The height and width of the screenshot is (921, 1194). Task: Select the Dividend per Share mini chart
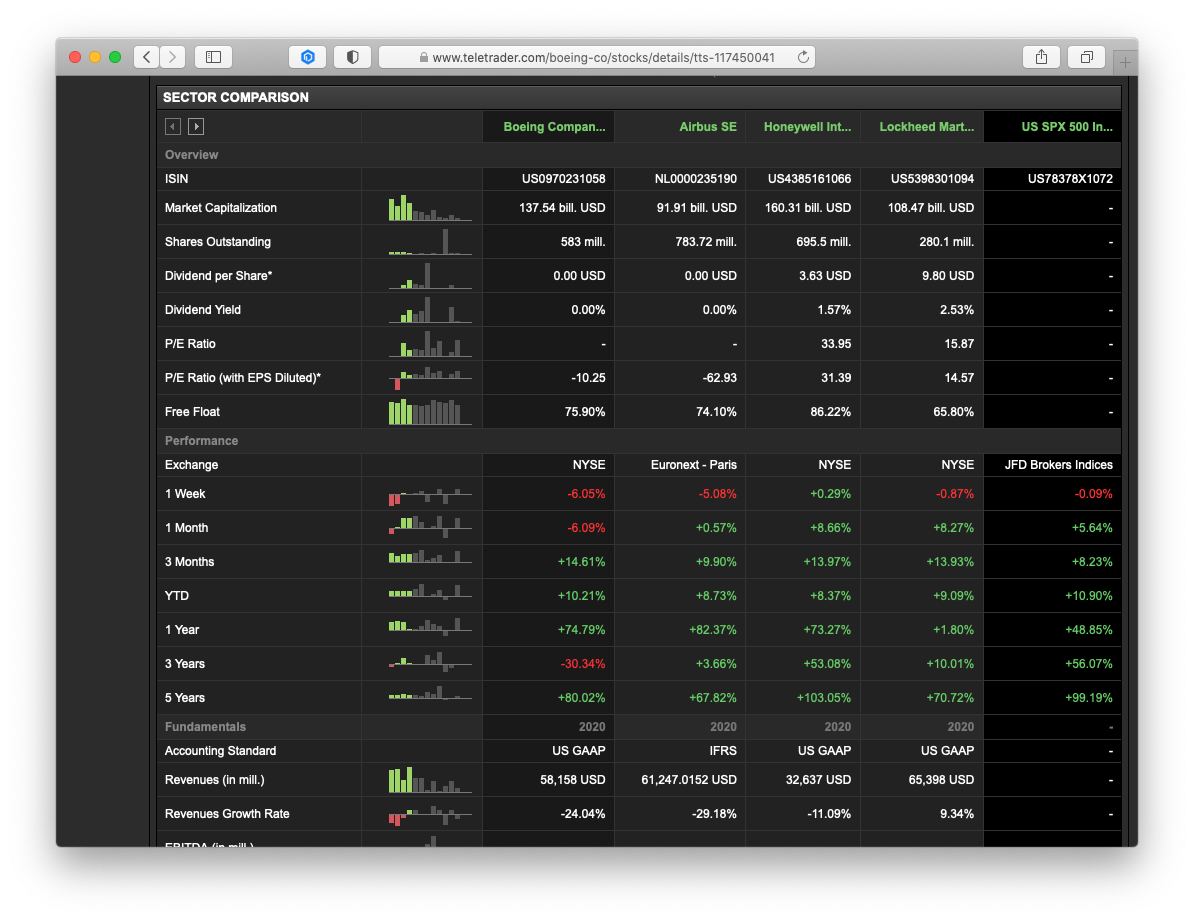click(430, 276)
